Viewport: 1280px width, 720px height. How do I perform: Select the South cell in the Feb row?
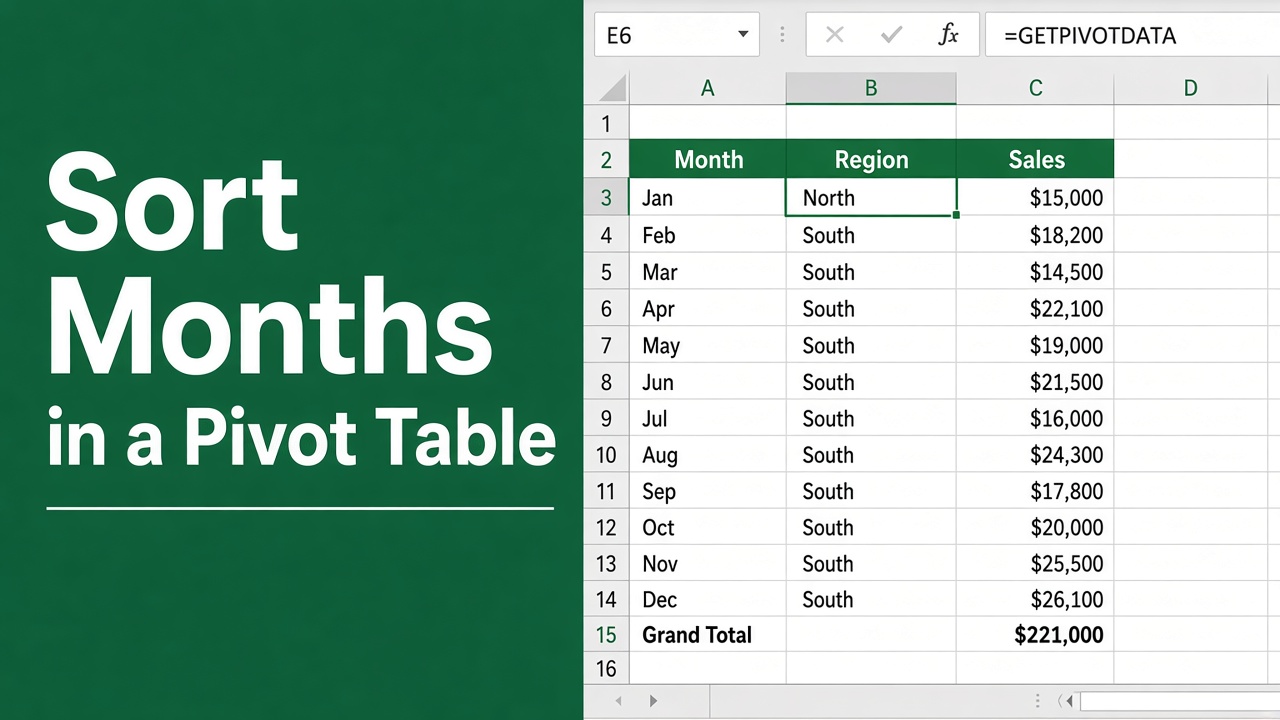[x=871, y=235]
